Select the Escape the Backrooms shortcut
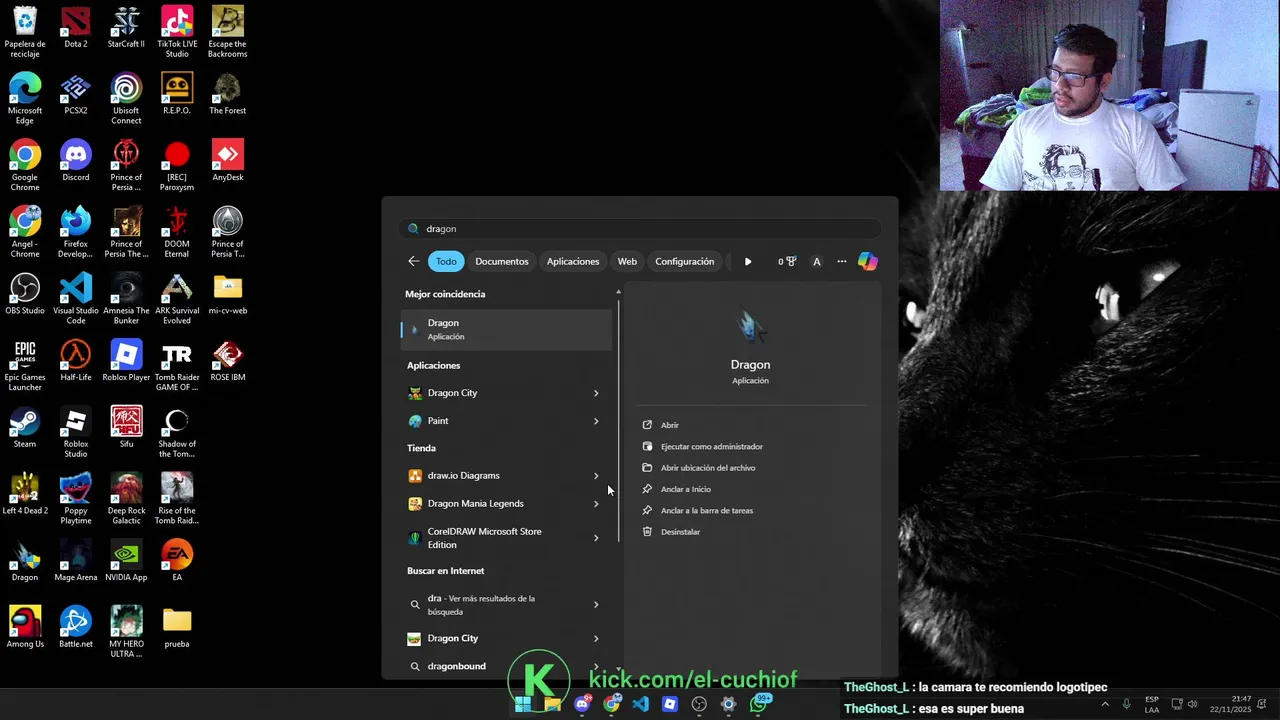The image size is (1280, 720). pos(227,32)
